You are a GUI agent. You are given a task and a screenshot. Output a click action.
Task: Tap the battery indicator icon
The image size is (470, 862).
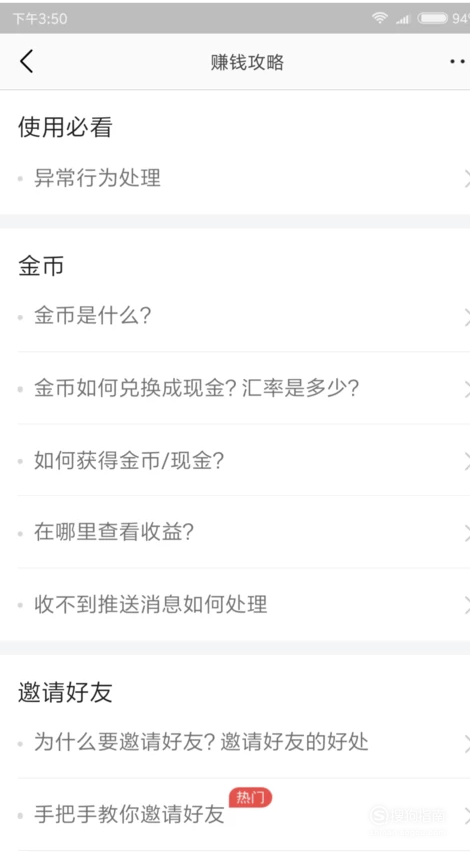(x=433, y=18)
